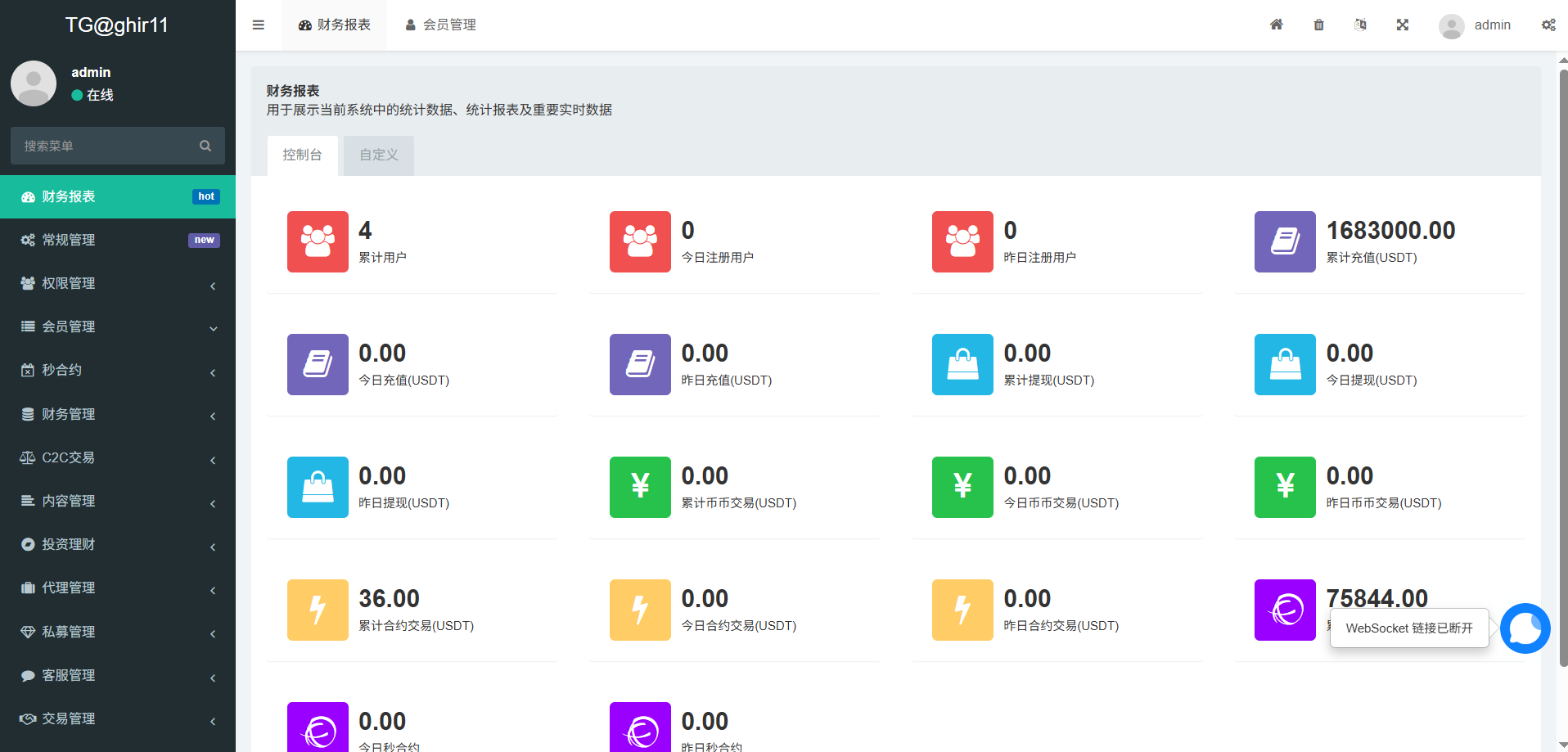
Task: Click the search magnifier icon in sidebar
Action: (x=205, y=146)
